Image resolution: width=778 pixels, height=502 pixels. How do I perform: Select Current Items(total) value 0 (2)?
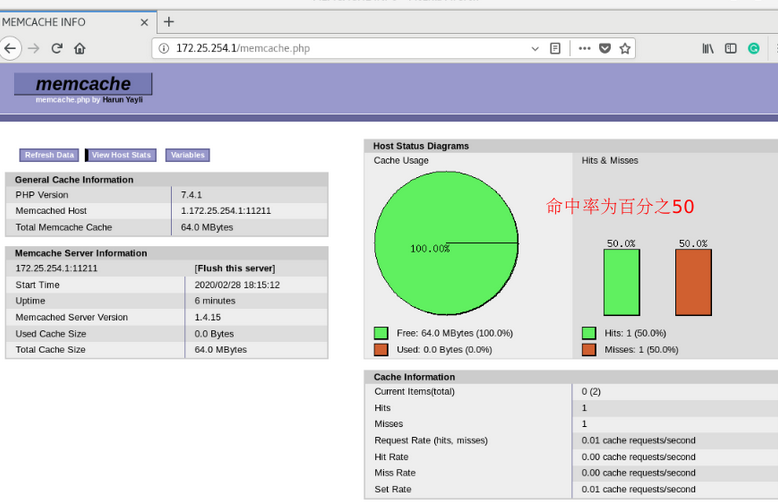point(591,391)
